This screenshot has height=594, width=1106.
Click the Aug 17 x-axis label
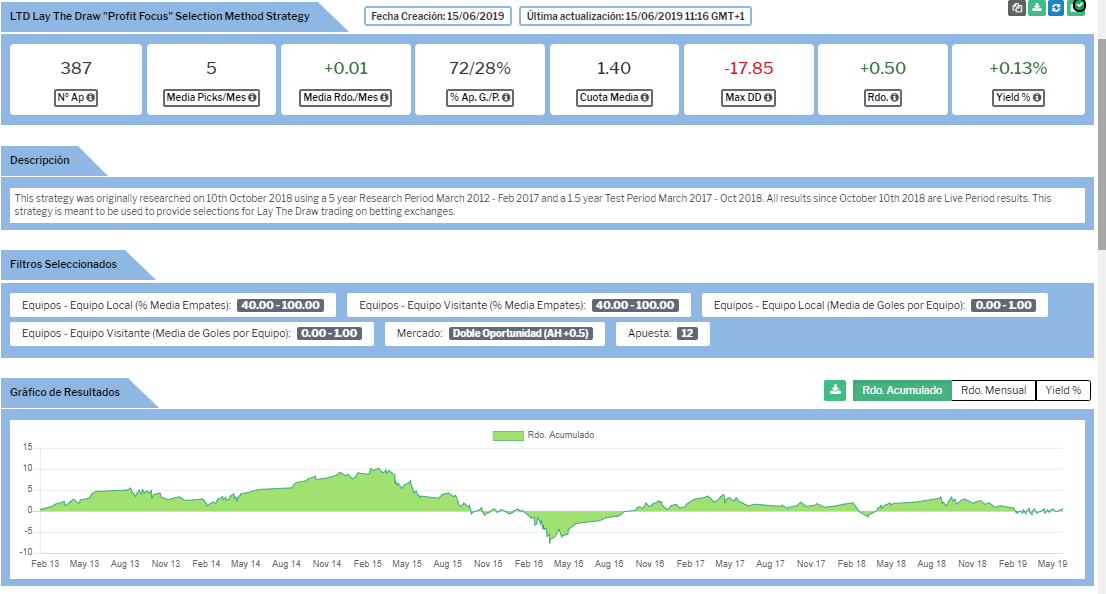click(770, 564)
